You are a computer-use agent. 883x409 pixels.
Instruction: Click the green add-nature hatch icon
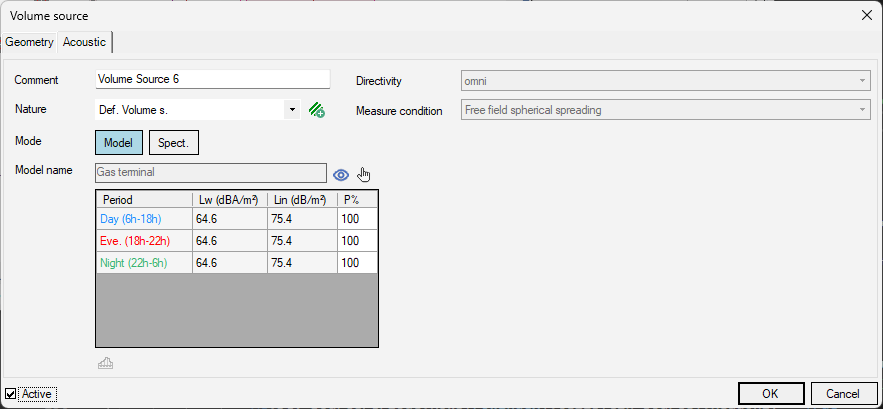316,110
